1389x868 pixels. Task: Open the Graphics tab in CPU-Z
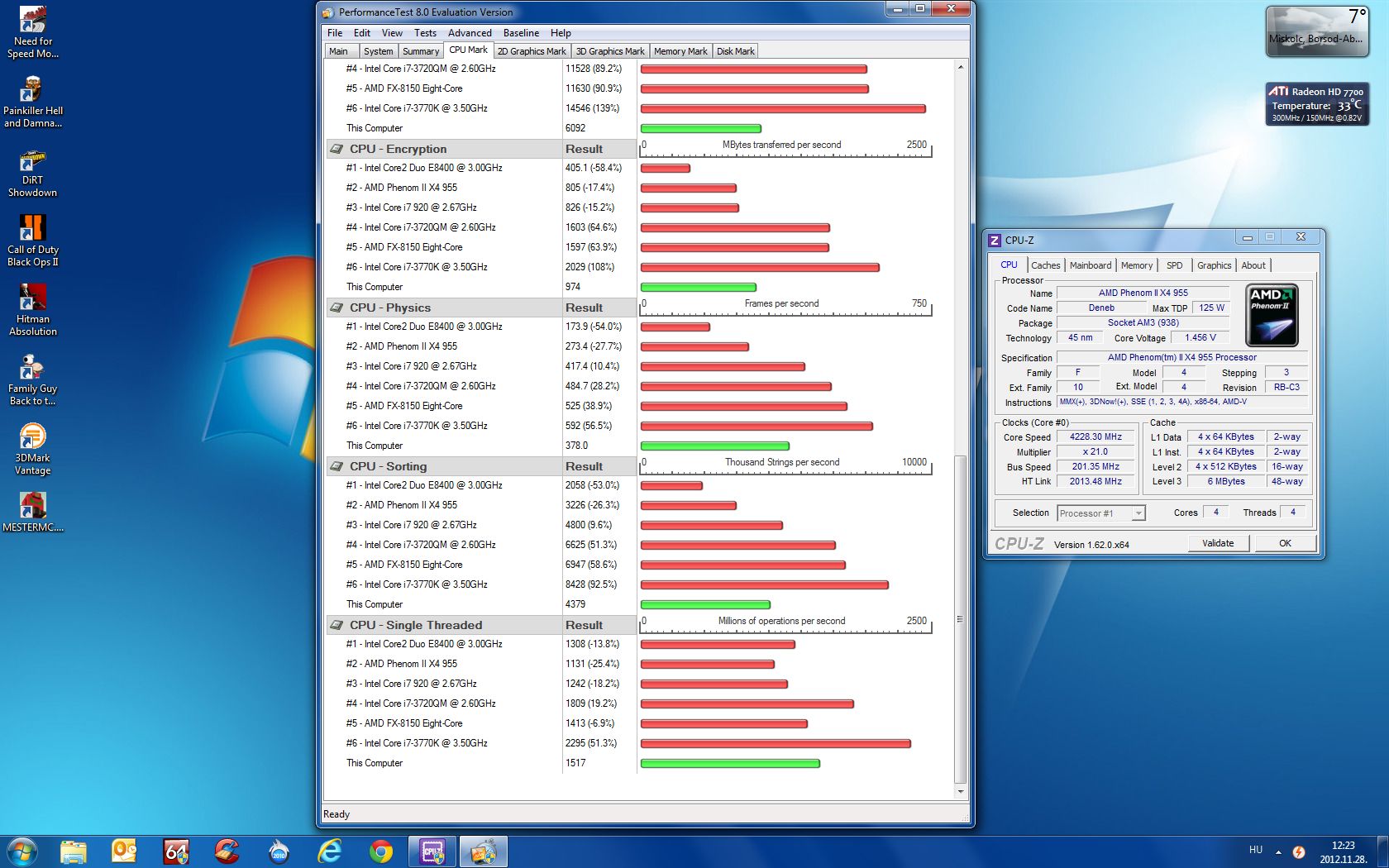coord(1214,265)
